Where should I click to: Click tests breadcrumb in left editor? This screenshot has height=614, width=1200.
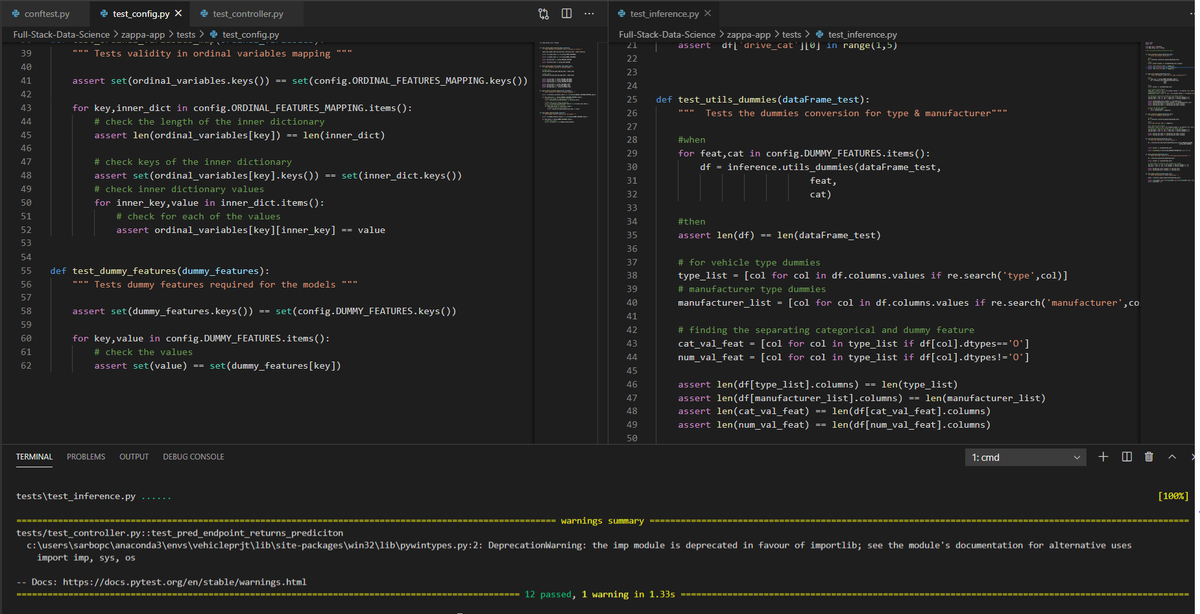(187, 35)
